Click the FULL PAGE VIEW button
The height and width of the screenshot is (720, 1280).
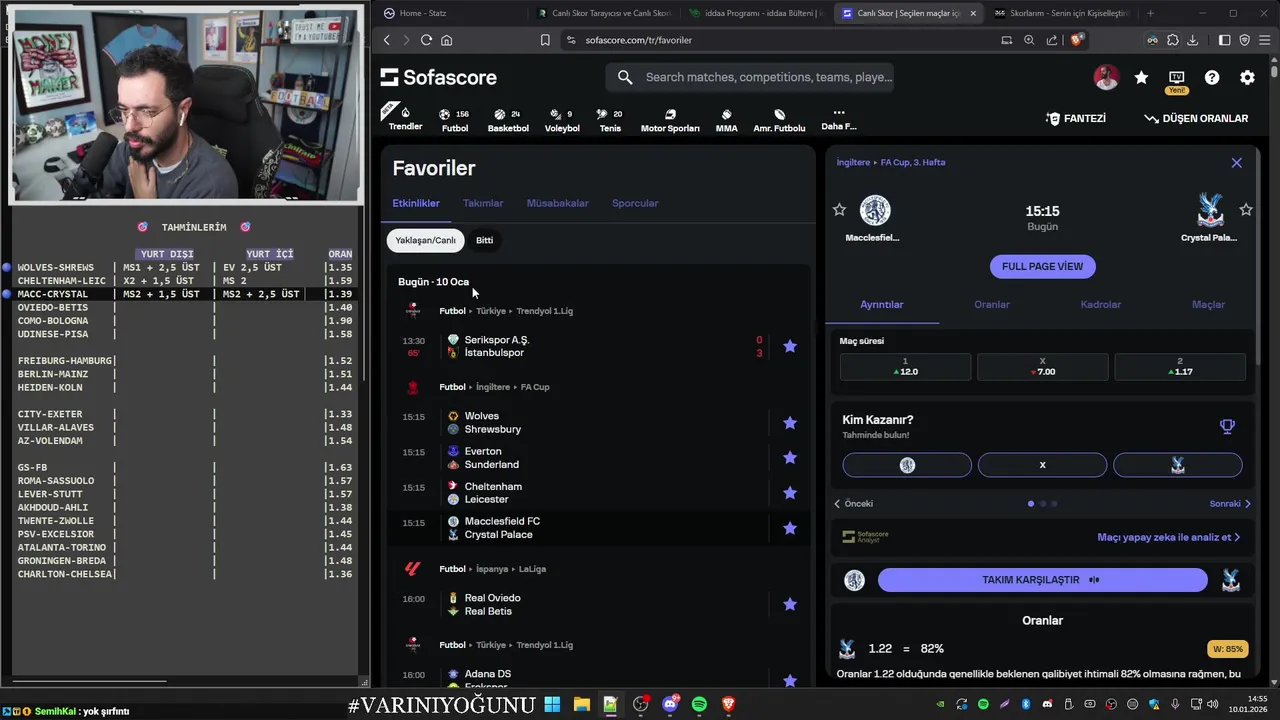(x=1042, y=267)
